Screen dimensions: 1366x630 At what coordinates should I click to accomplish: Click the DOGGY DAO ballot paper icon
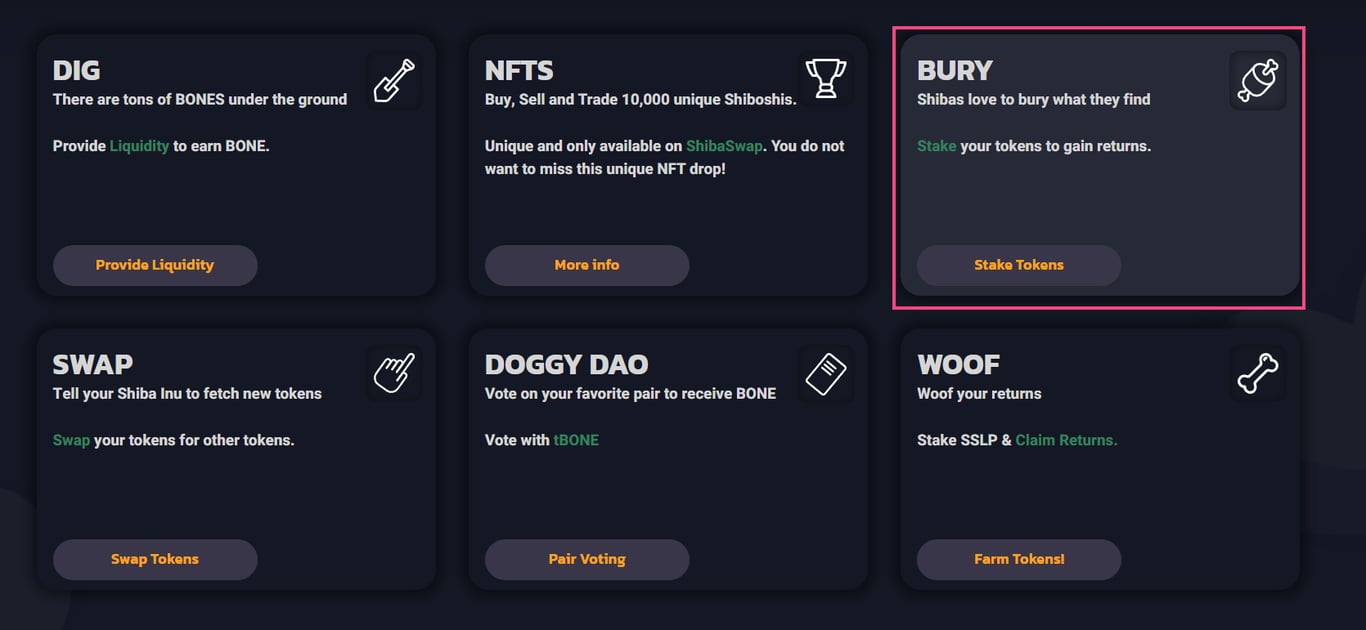pos(825,374)
